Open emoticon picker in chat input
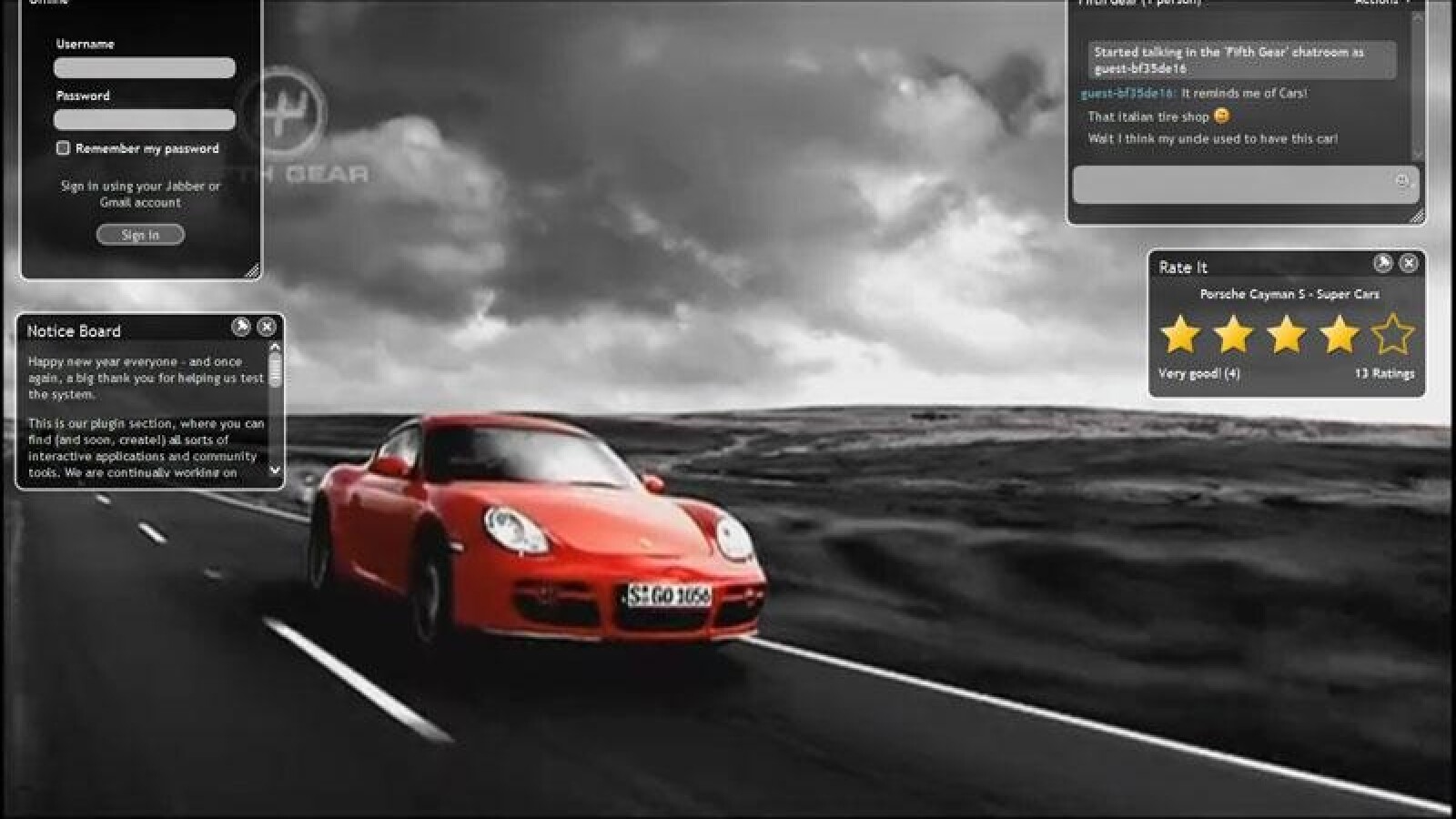The width and height of the screenshot is (1456, 819). click(1402, 180)
